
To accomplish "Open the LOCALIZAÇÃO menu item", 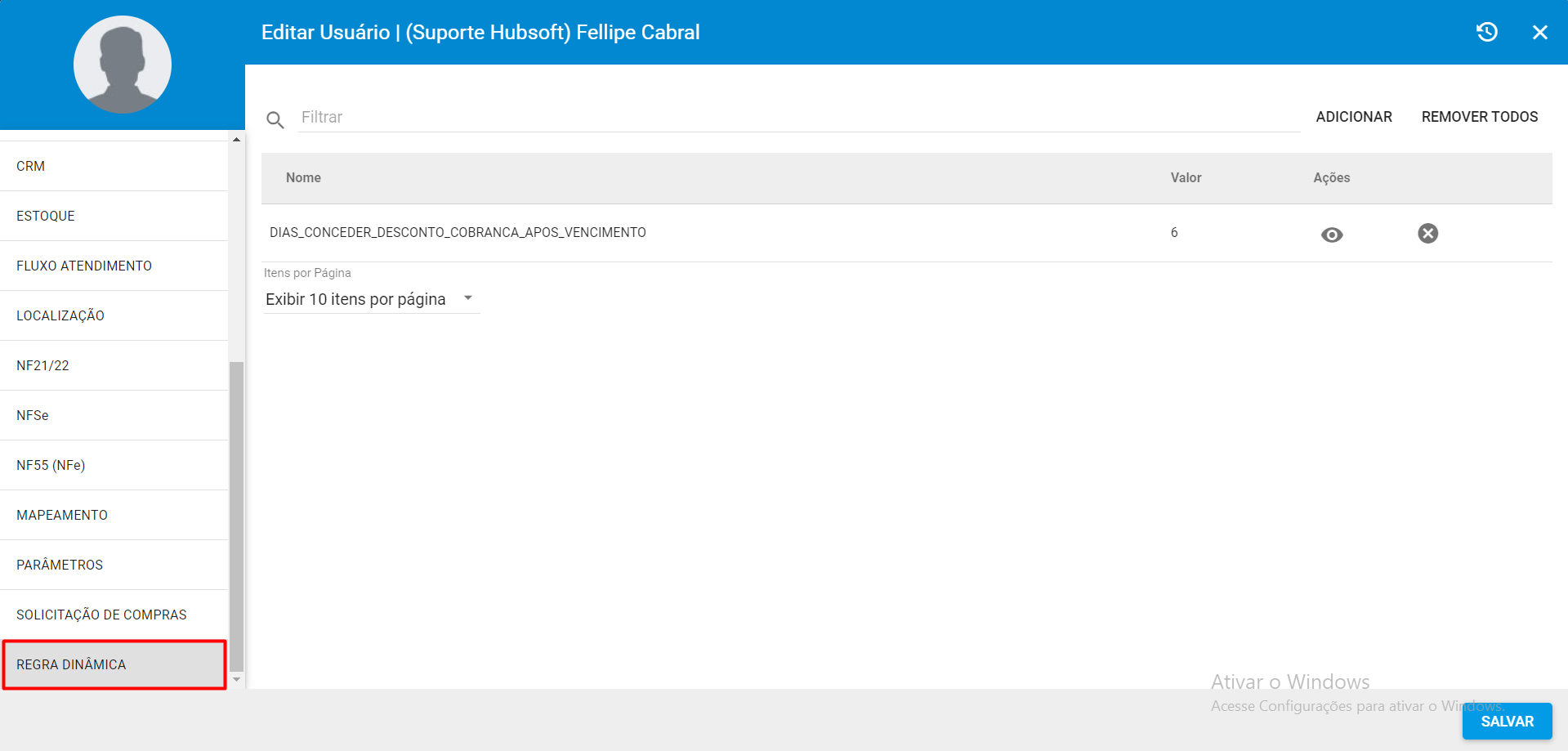I will point(60,315).
